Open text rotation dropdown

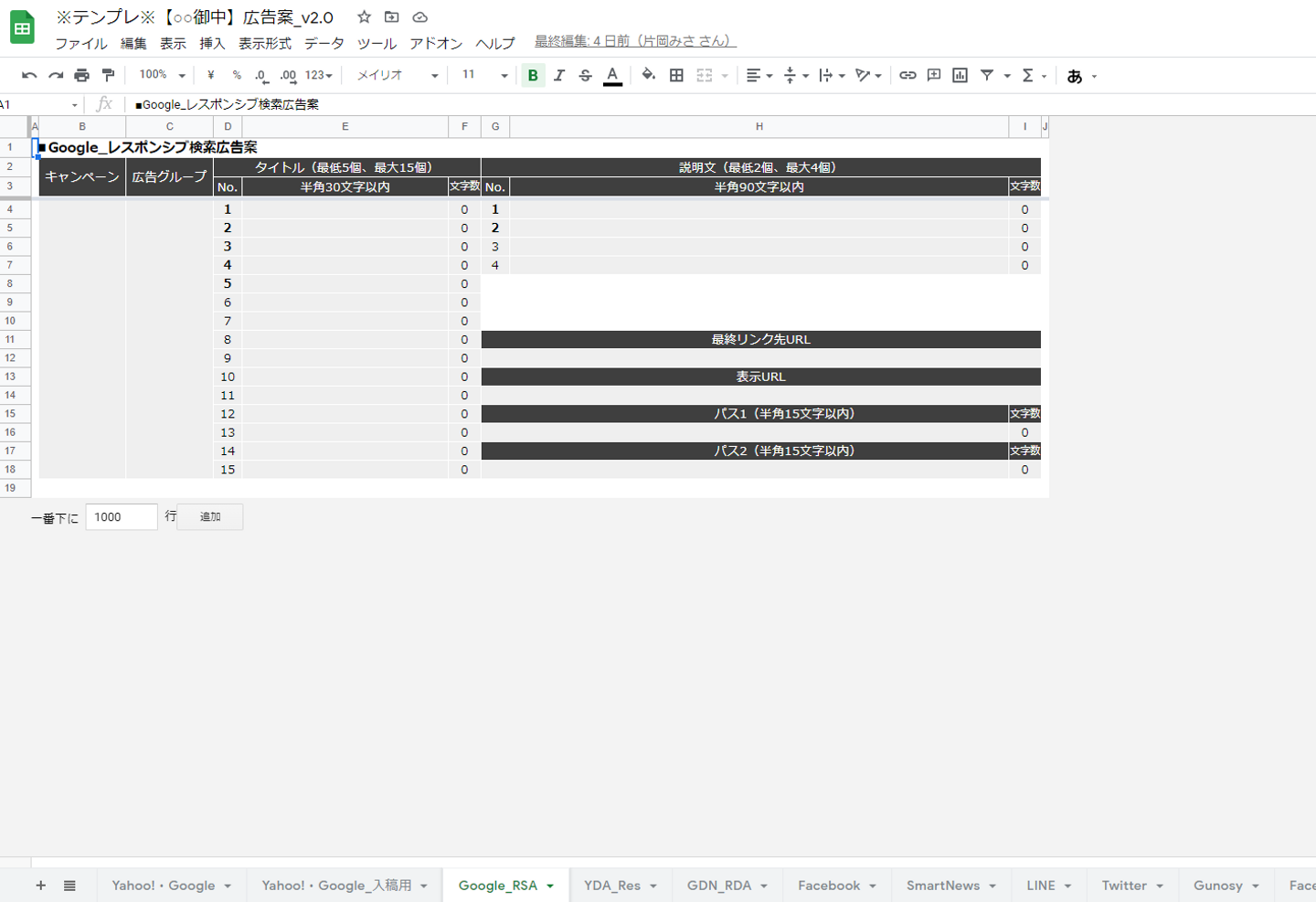(x=868, y=76)
